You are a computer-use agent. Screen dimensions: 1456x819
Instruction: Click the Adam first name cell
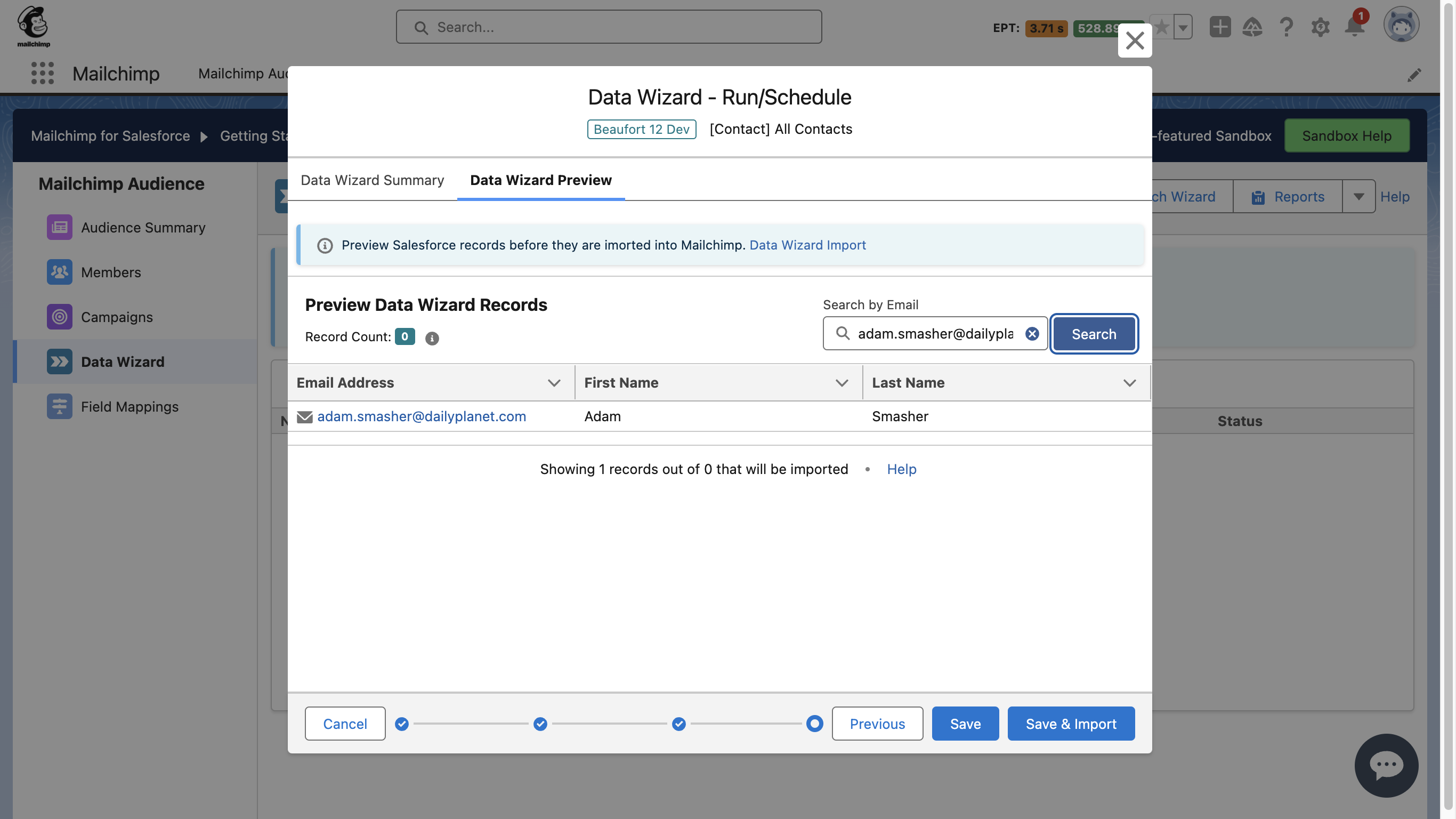[x=718, y=417]
